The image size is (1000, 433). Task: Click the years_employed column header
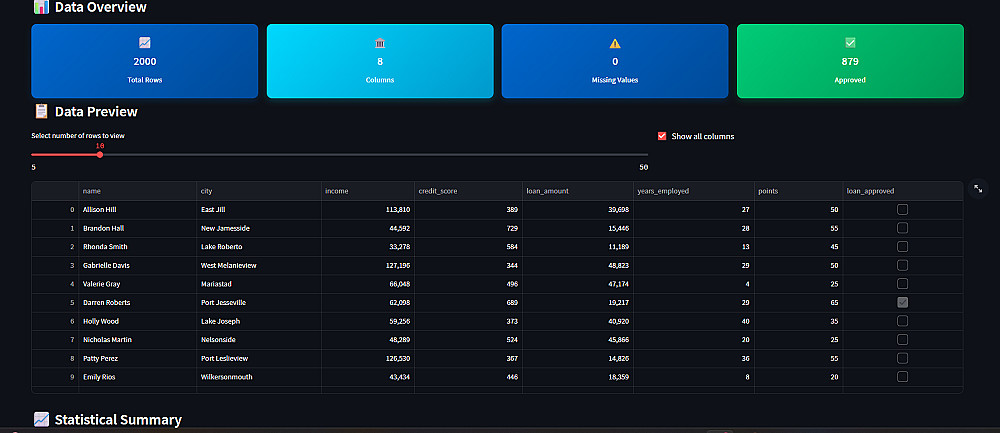click(693, 191)
